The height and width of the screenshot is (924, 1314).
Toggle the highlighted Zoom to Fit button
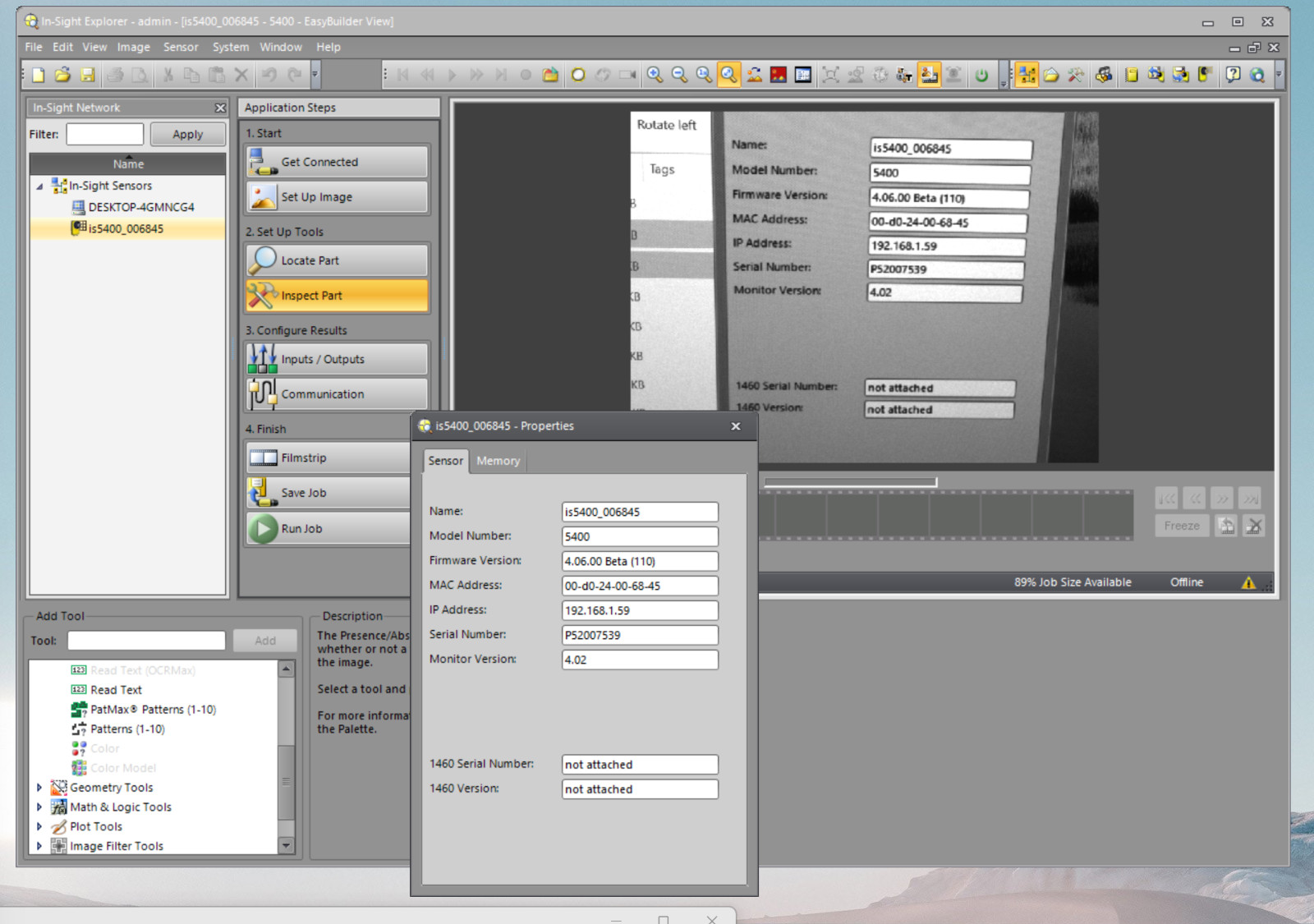[x=728, y=76]
